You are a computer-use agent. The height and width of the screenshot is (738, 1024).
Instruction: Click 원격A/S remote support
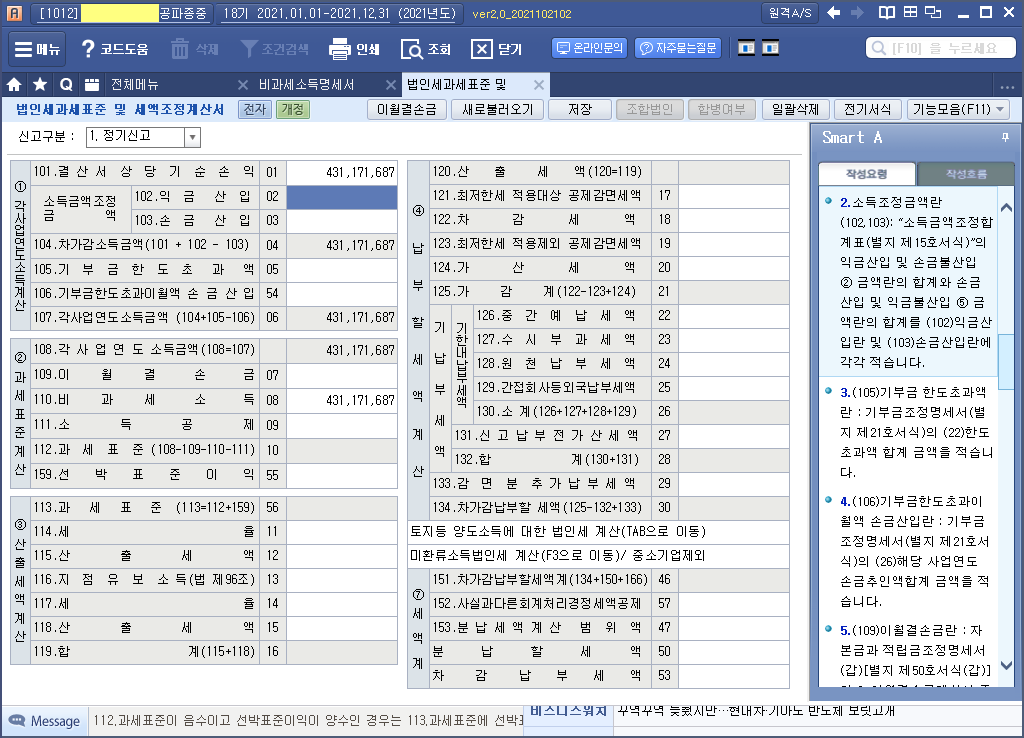[x=790, y=13]
